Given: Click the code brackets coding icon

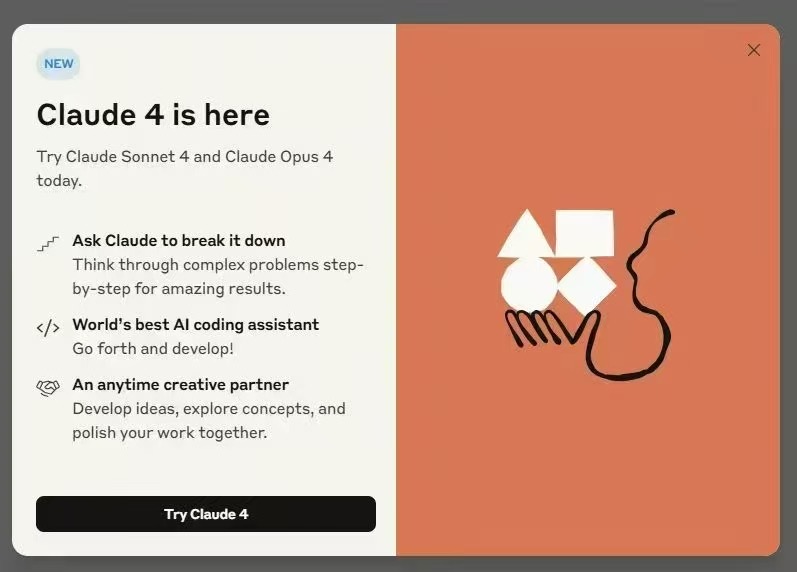Looking at the screenshot, I should point(48,328).
